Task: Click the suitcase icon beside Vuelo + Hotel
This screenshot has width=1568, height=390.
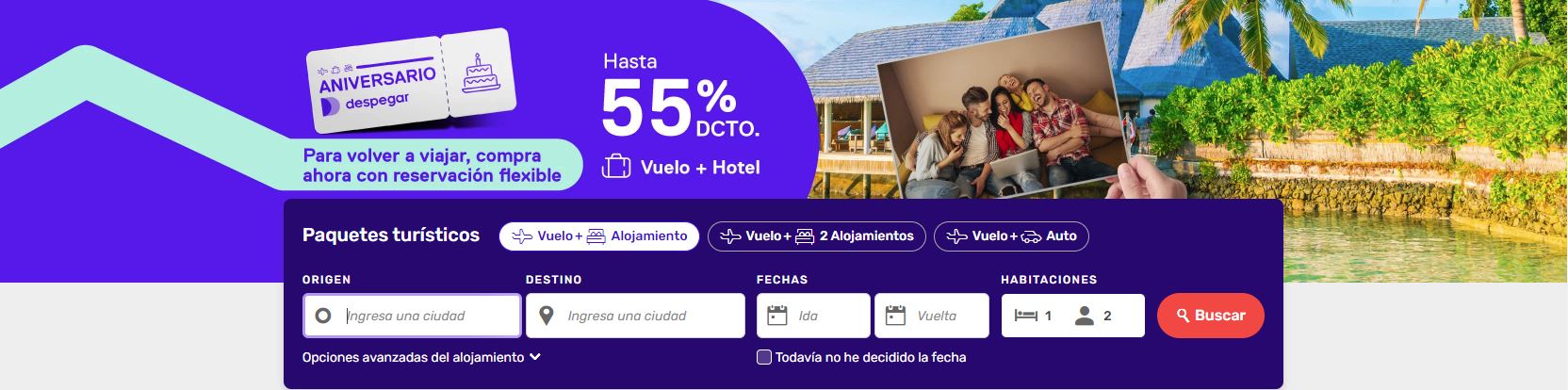Action: click(616, 167)
